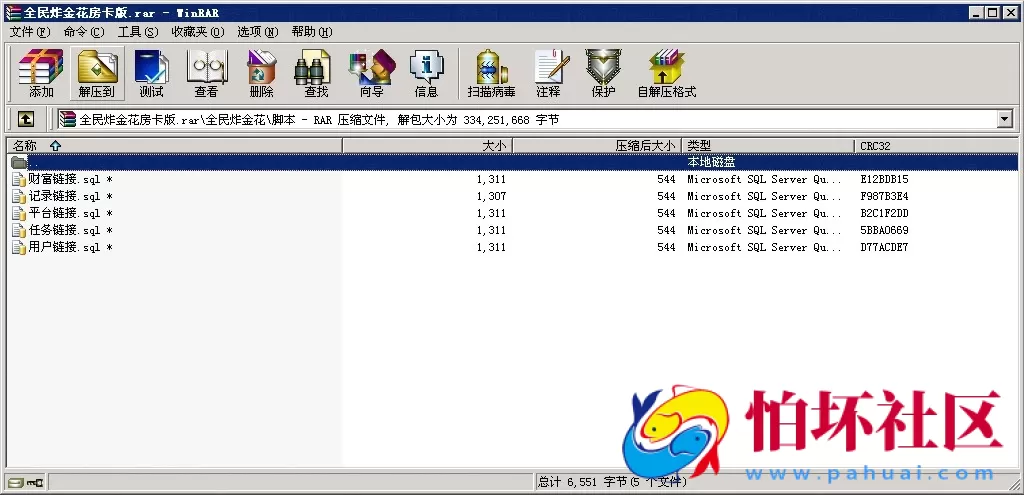The image size is (1024, 495).
Task: Click the disk/key icon in status bar
Action: pyautogui.click(x=26, y=483)
